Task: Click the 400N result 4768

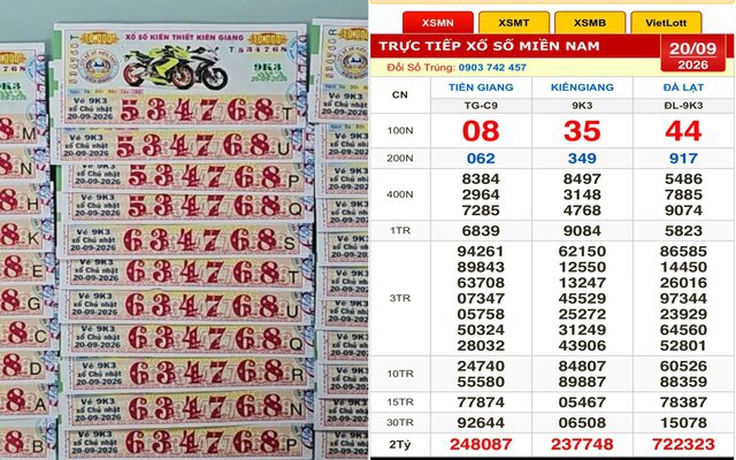Action: click(x=582, y=210)
